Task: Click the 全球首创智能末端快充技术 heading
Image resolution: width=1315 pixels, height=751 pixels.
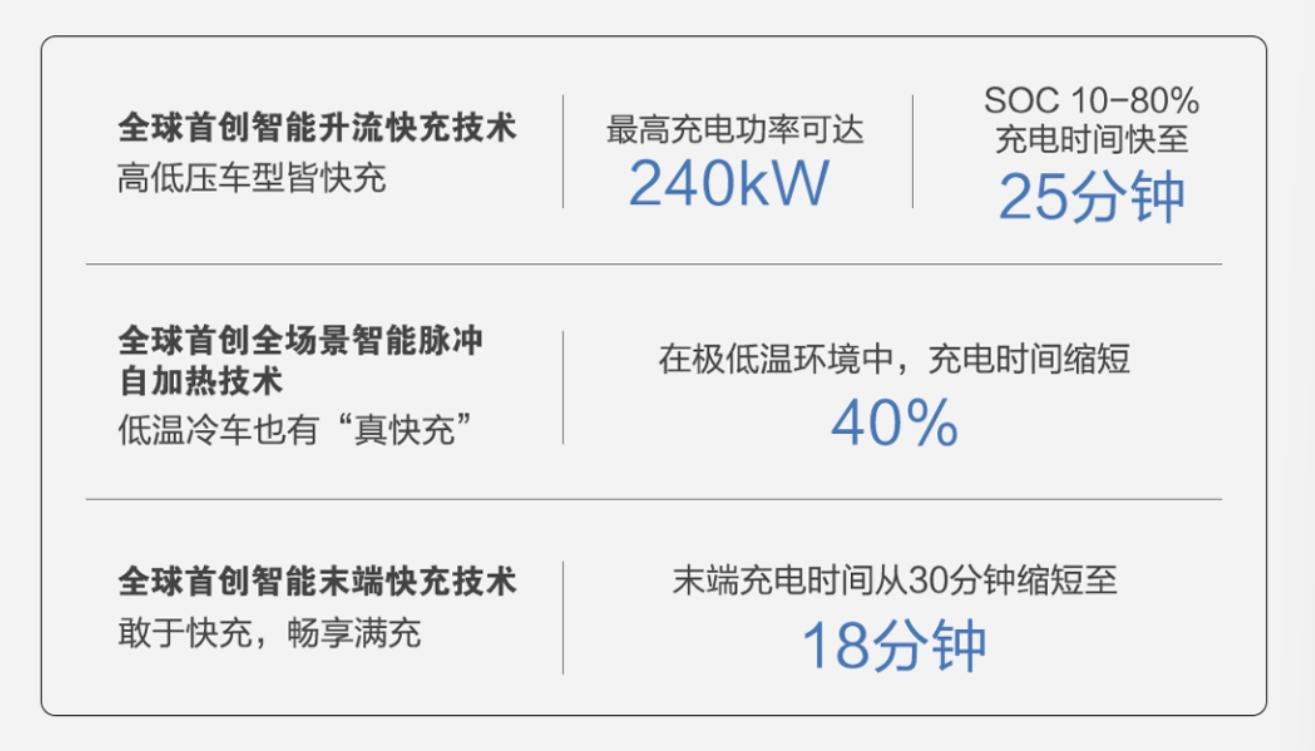Action: (x=317, y=581)
